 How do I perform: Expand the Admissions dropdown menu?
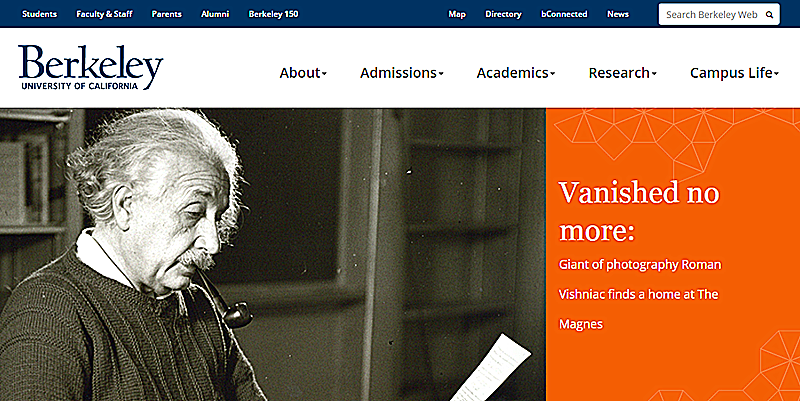[402, 73]
